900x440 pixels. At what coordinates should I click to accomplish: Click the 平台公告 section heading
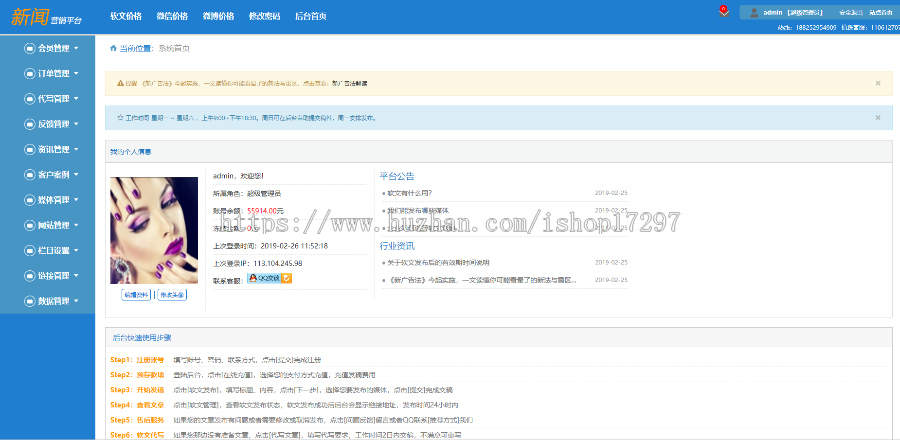pyautogui.click(x=397, y=176)
